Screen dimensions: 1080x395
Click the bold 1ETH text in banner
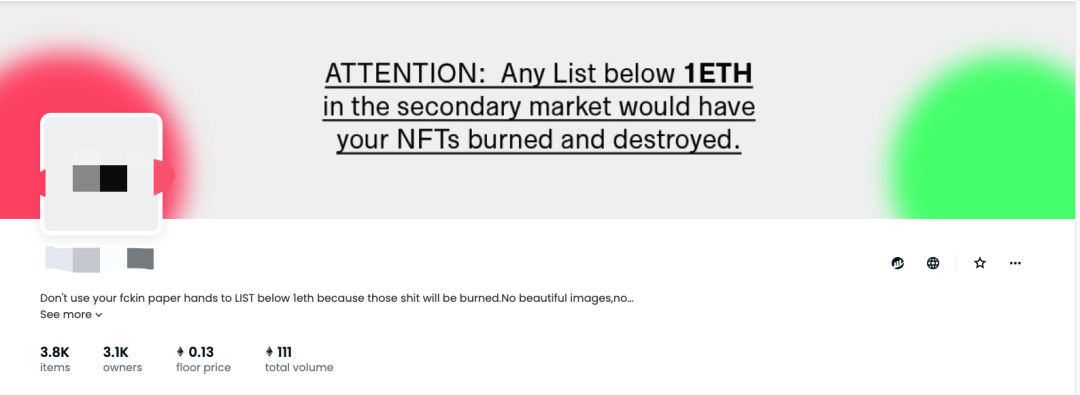point(718,73)
